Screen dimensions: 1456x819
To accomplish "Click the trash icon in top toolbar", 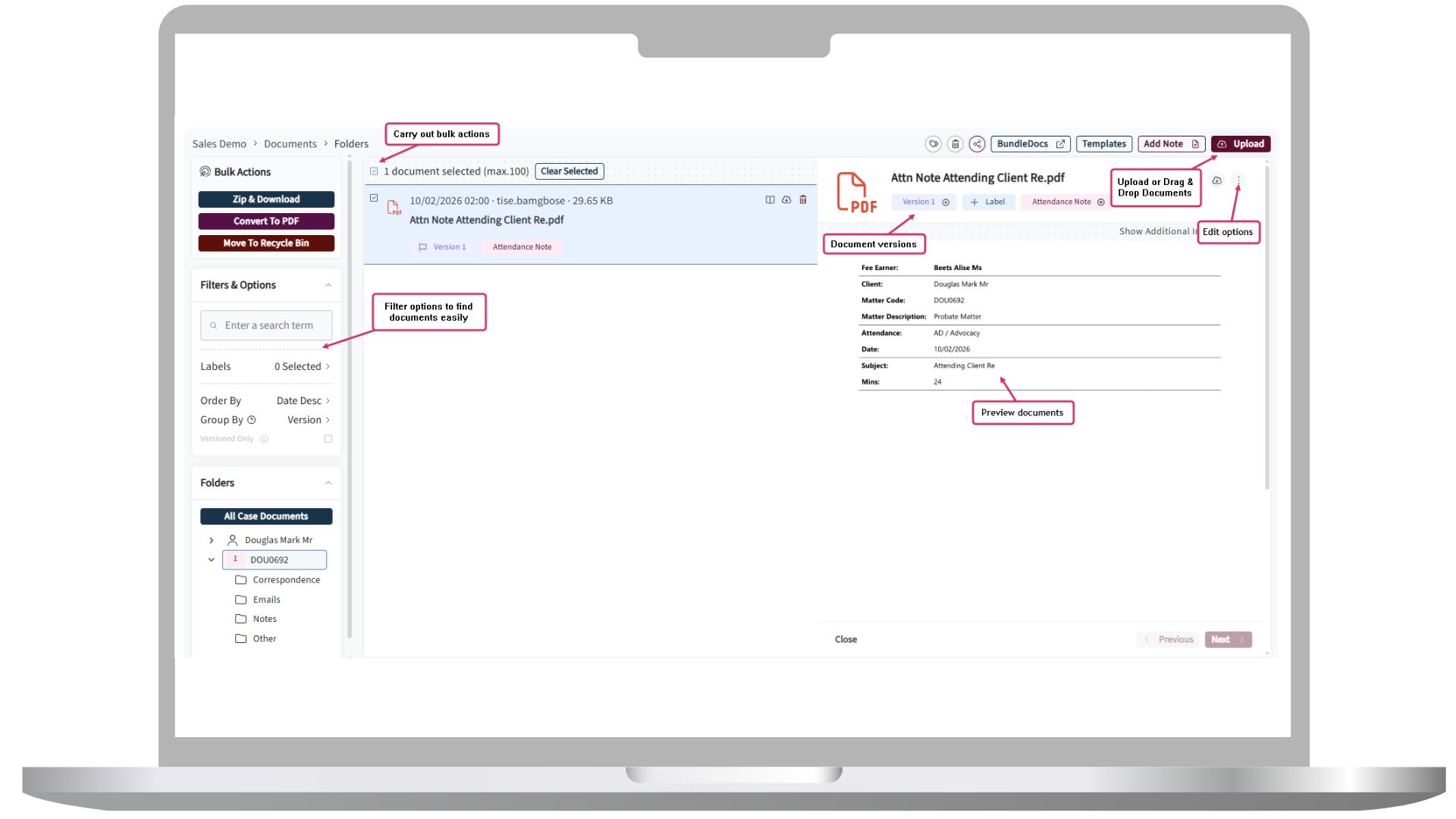I will tap(955, 144).
